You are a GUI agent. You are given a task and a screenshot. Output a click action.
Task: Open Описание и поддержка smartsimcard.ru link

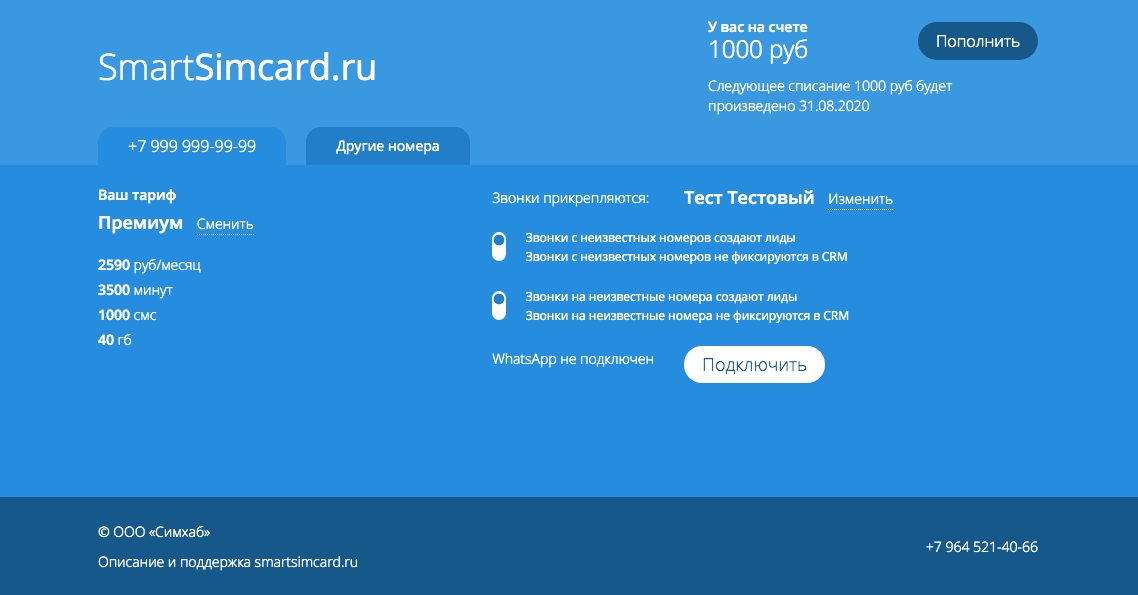coord(228,562)
